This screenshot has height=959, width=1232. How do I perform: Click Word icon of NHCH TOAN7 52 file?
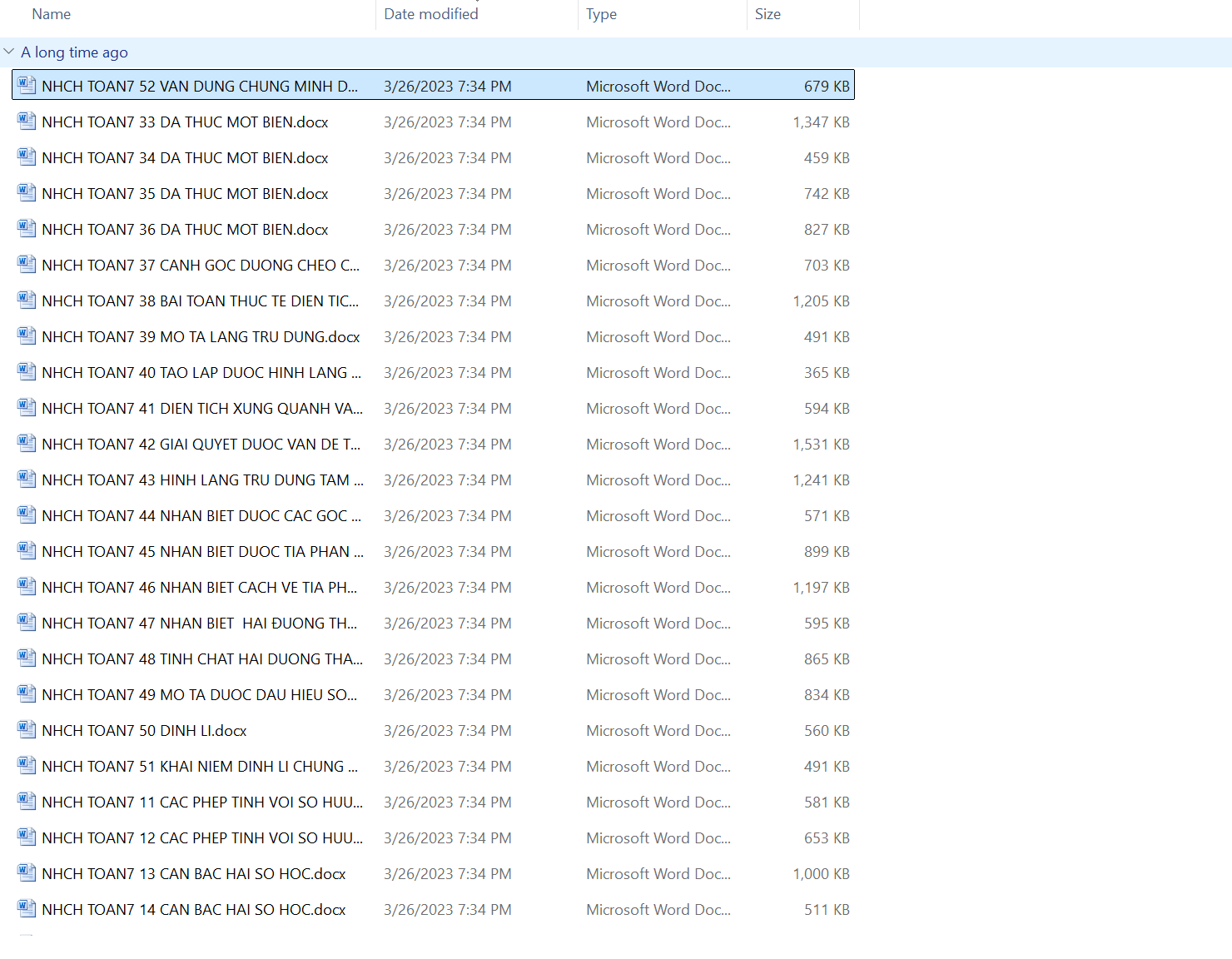pos(27,85)
